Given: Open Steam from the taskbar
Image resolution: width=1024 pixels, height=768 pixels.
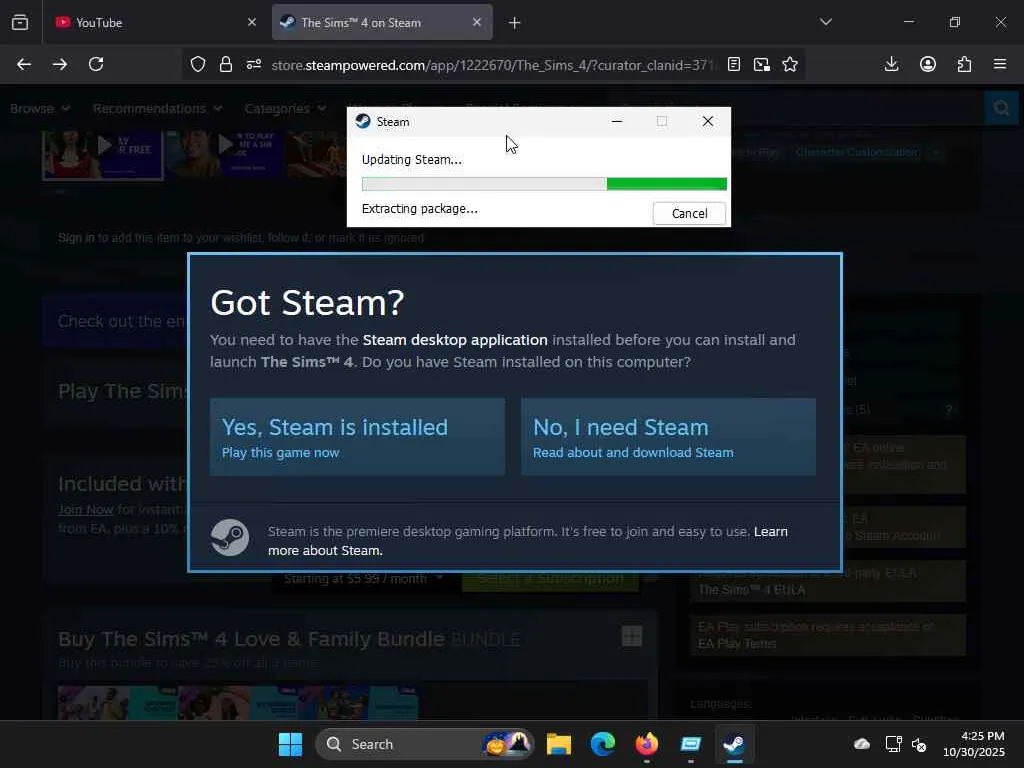Looking at the screenshot, I should click(734, 744).
